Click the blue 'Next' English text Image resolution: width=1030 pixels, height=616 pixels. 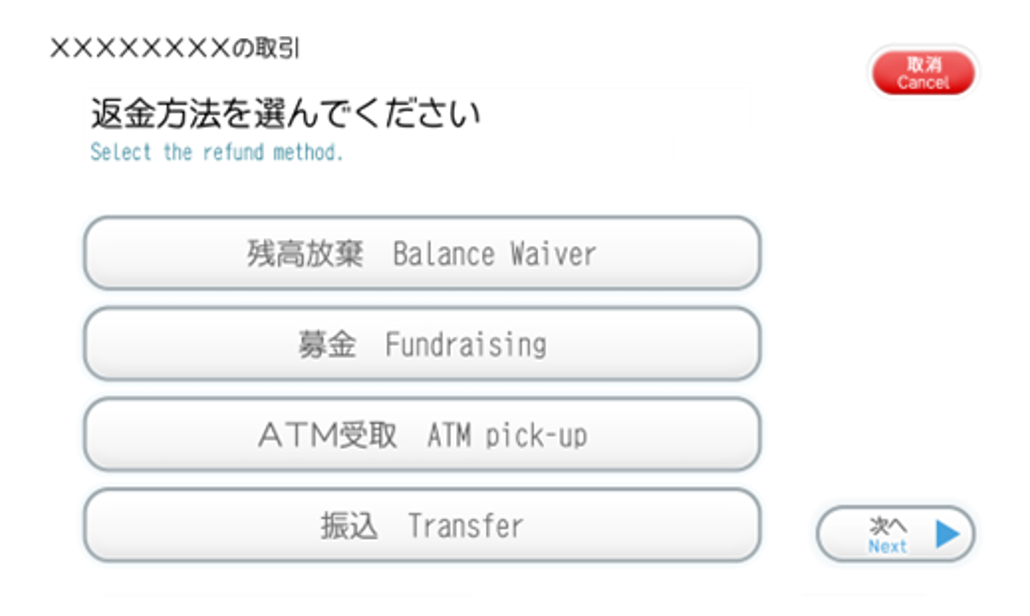(x=887, y=546)
